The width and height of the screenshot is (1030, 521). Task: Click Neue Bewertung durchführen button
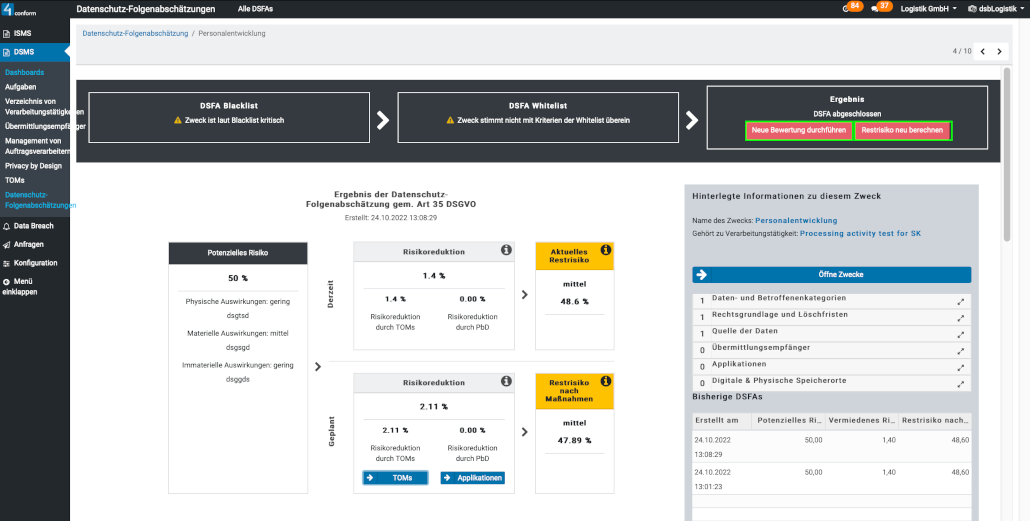pos(799,131)
